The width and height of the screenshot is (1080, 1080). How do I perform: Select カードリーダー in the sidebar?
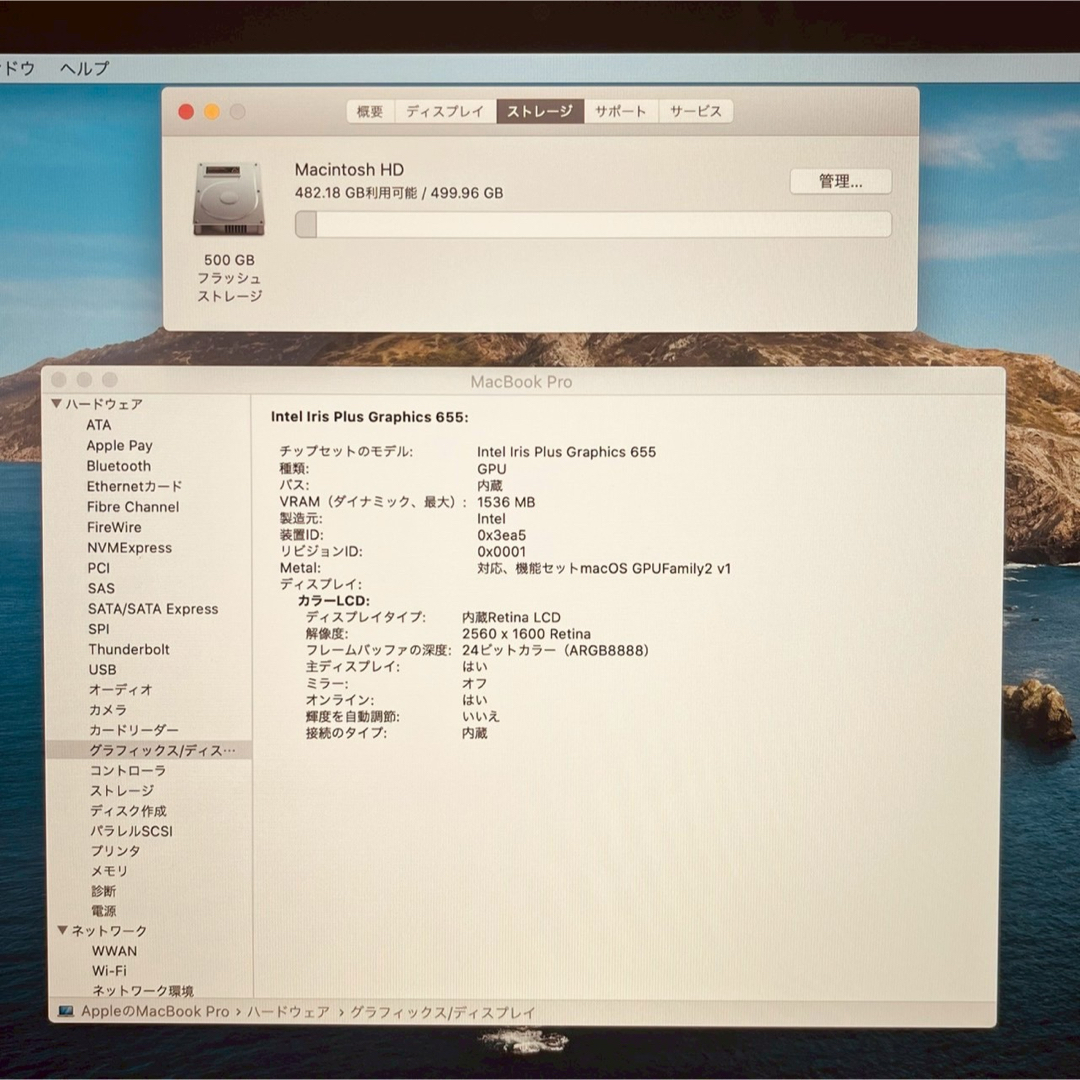point(134,730)
